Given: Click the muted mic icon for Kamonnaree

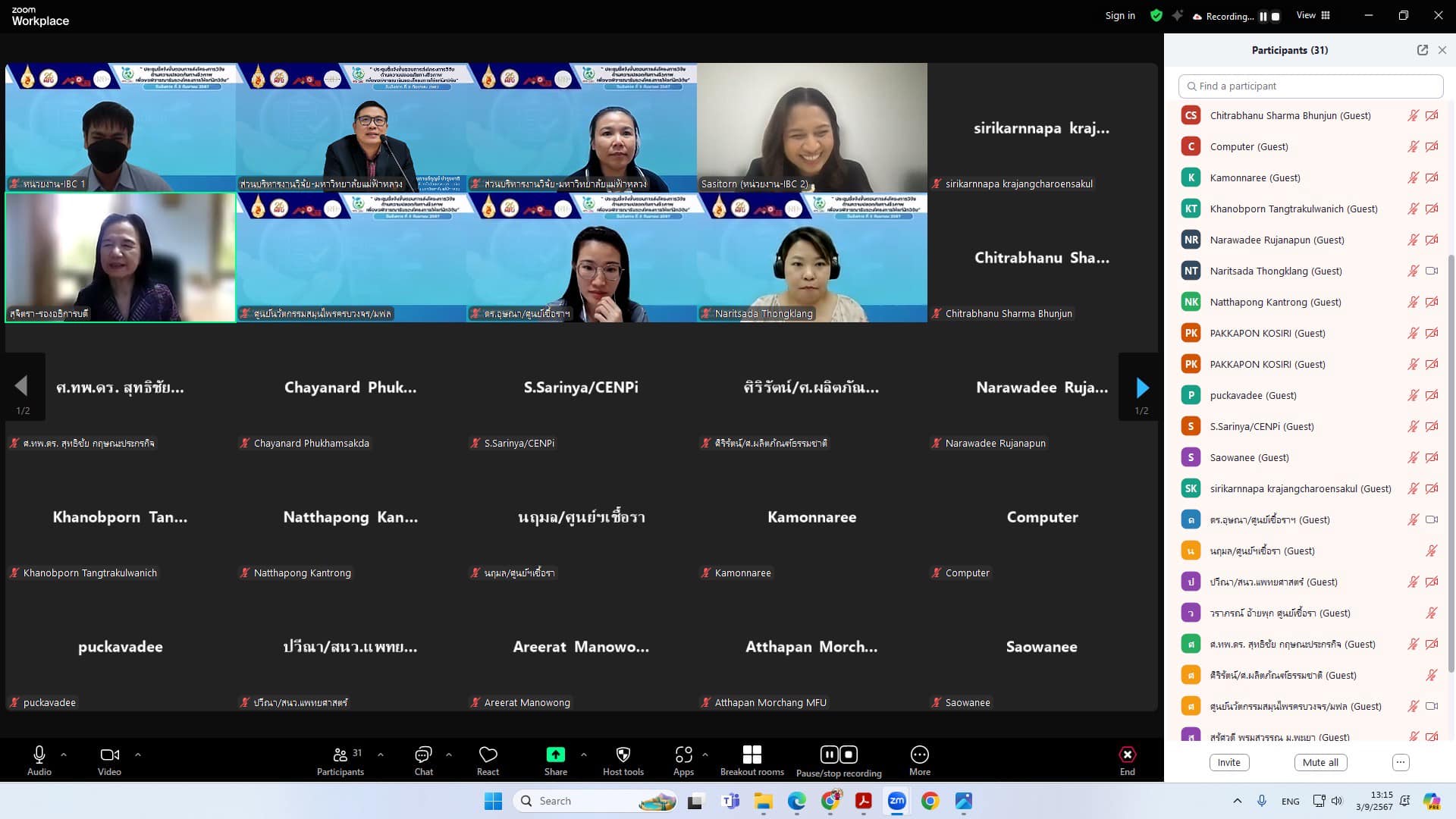Looking at the screenshot, I should point(1413,177).
